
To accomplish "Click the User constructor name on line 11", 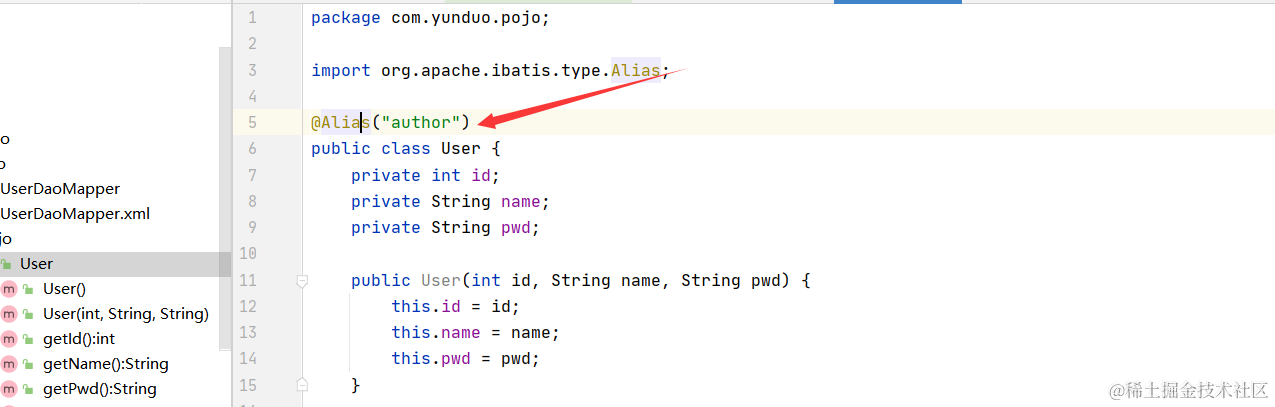I will [440, 280].
